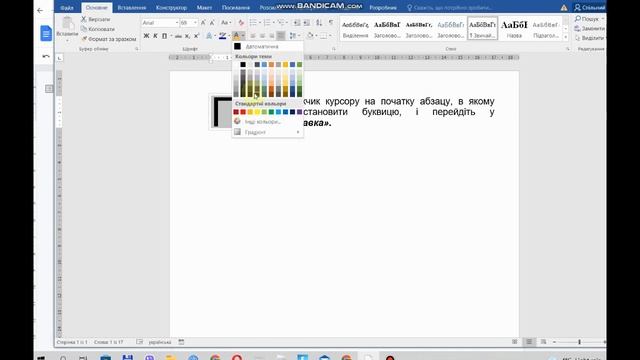Click the back arrow at top left
Viewport: 640px width, 360px height.
click(x=40, y=11)
